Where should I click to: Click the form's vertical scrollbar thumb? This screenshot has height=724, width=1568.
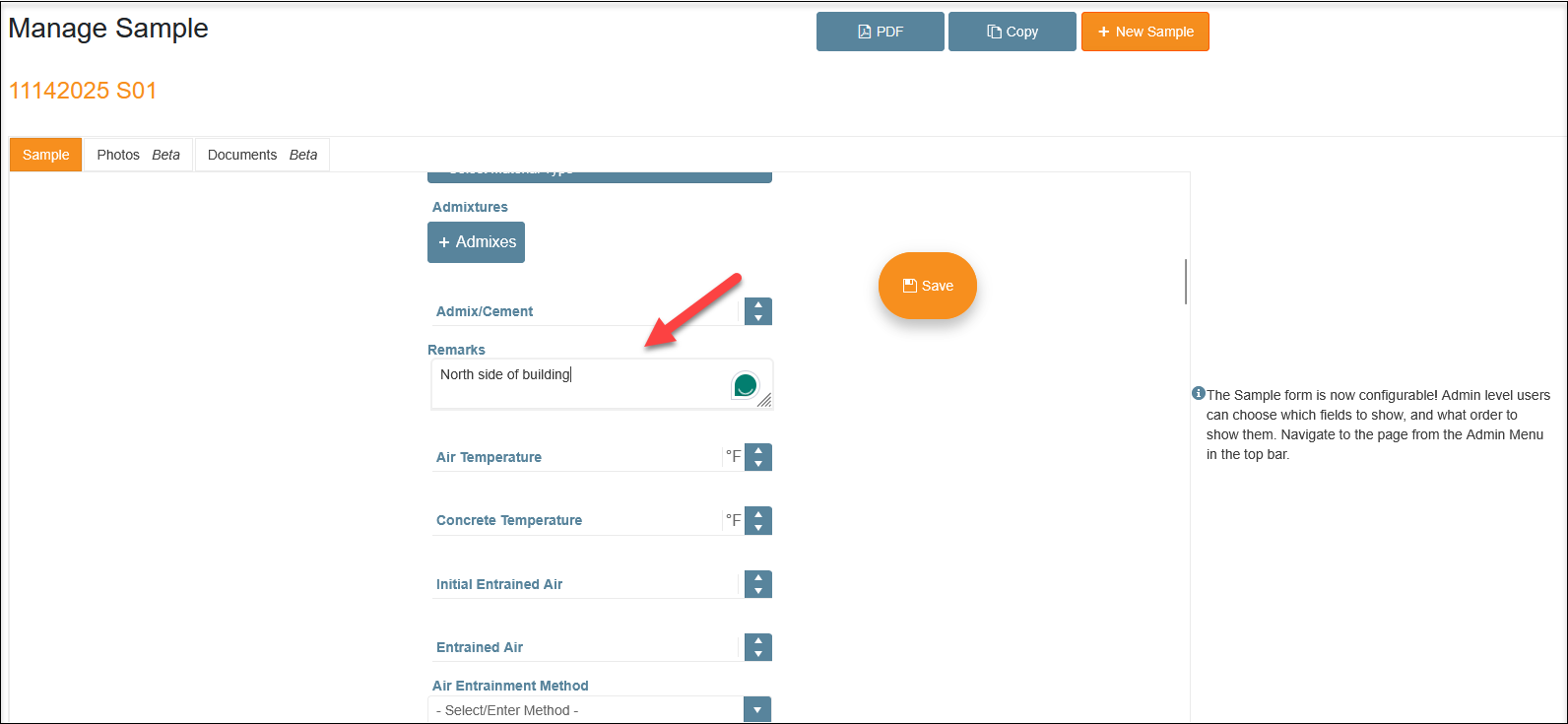1186,282
